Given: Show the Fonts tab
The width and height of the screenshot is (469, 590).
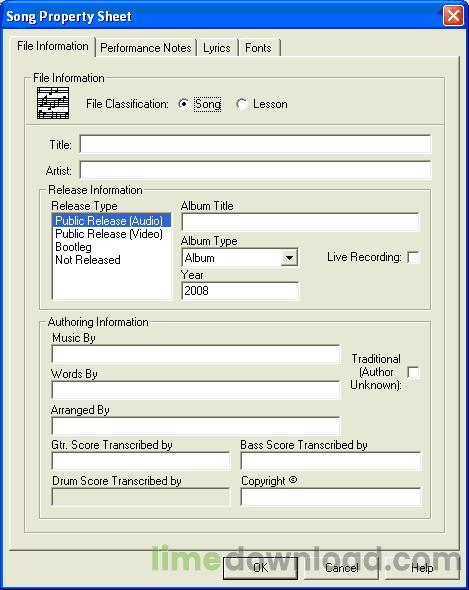Looking at the screenshot, I should point(258,48).
